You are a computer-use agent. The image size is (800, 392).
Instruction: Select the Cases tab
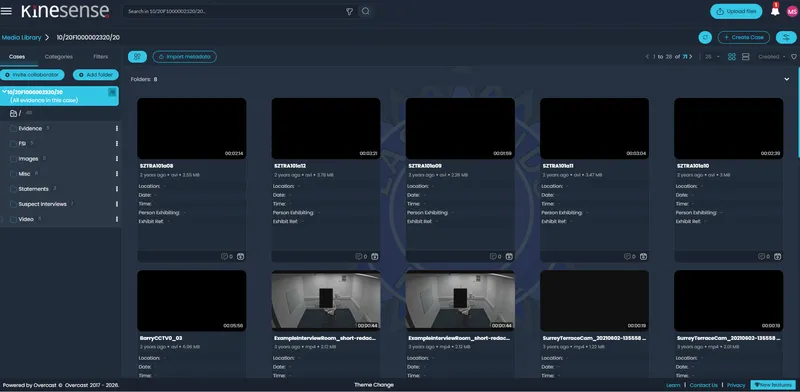pyautogui.click(x=17, y=57)
